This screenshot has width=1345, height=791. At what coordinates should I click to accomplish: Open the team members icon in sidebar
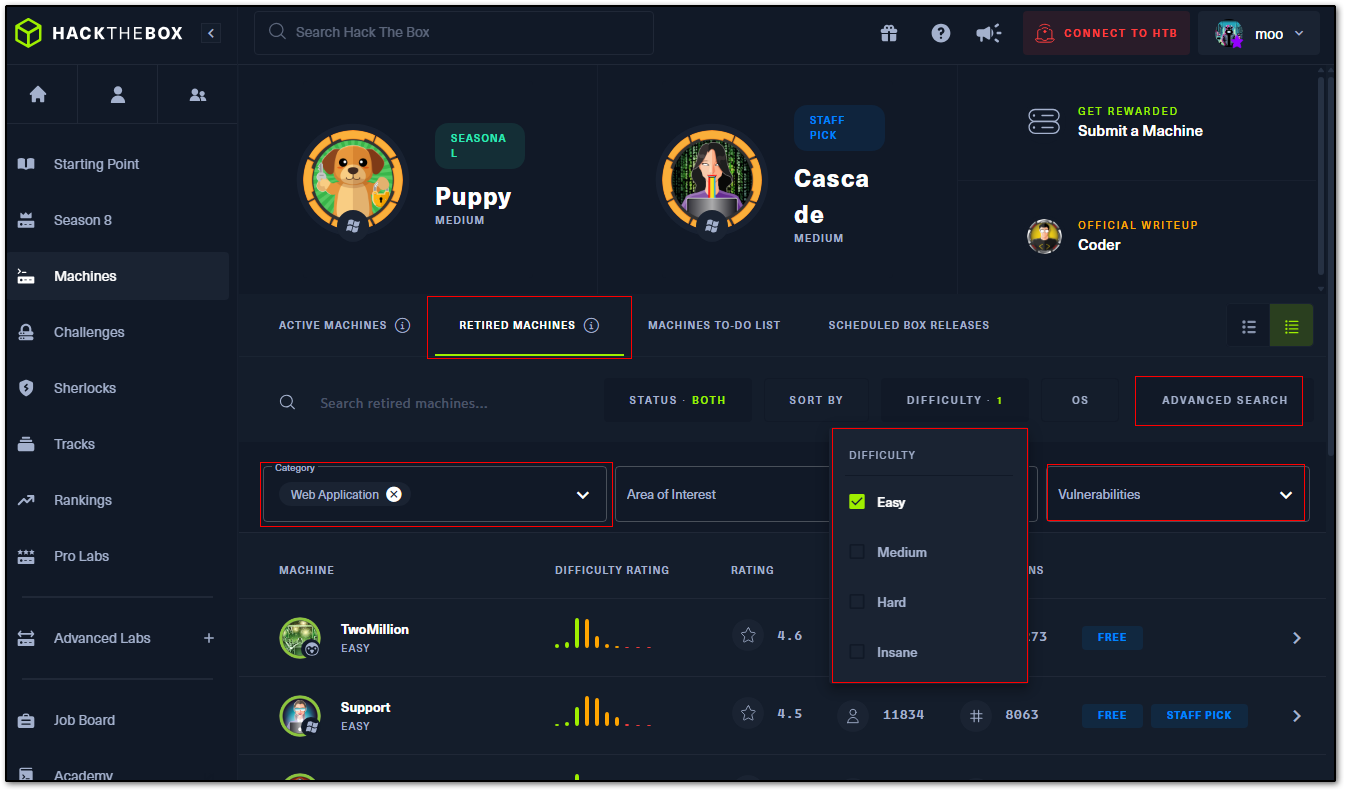[198, 95]
